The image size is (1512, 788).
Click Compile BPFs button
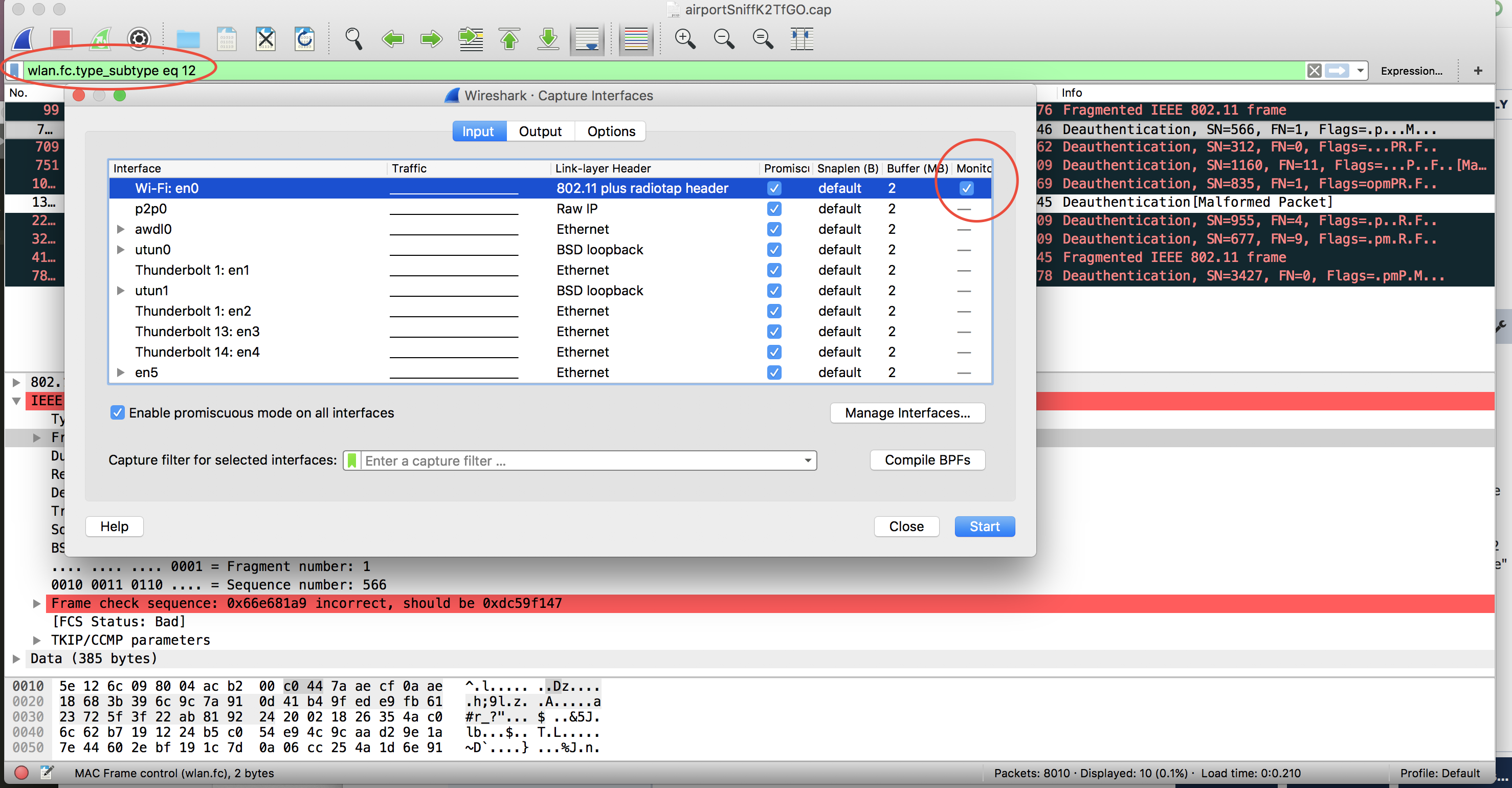pos(927,460)
